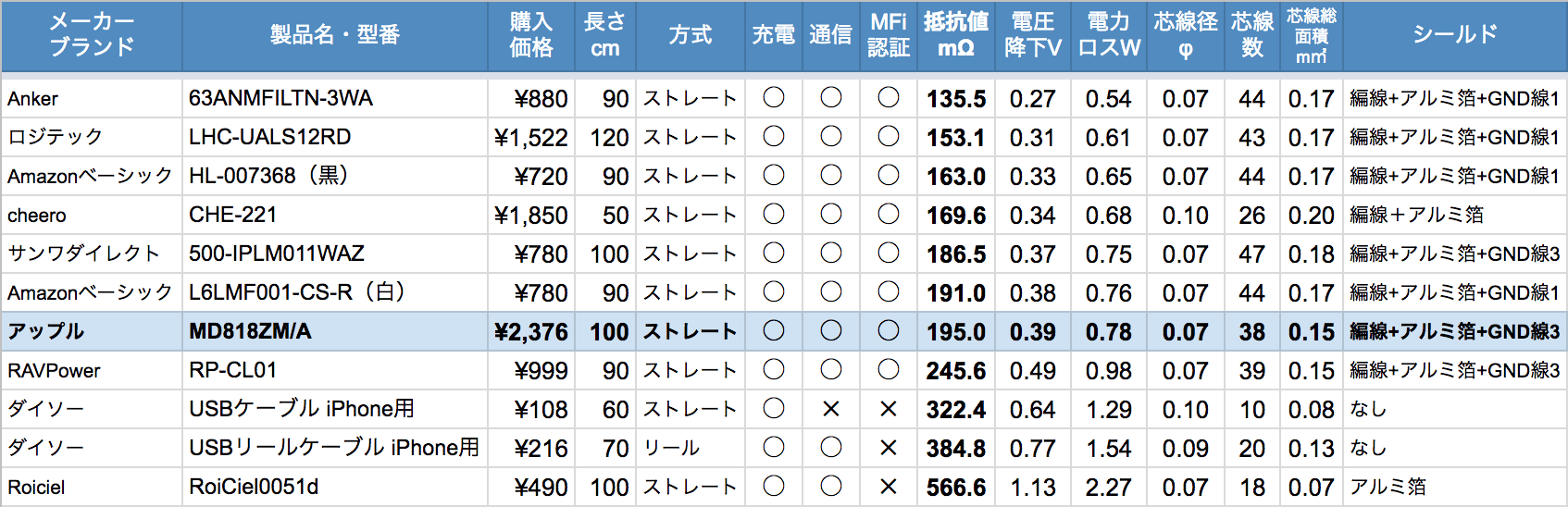Click the 購入価格 column header

pyautogui.click(x=531, y=35)
